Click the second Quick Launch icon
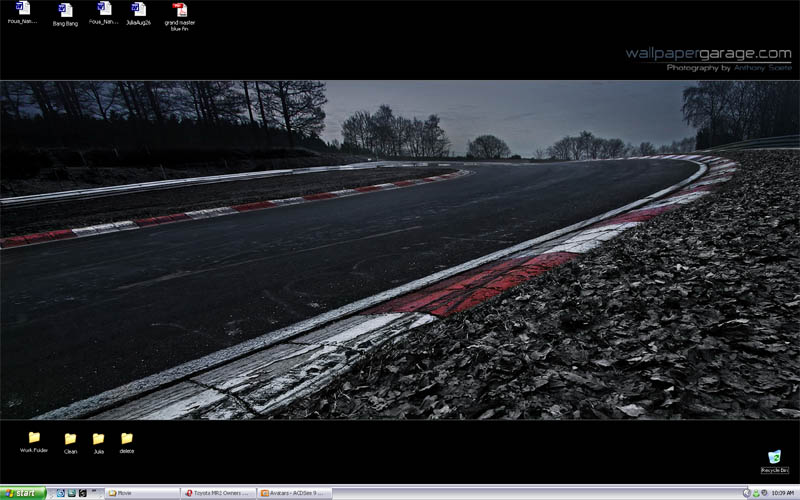Viewport: 800px width, 500px height. (x=72, y=493)
